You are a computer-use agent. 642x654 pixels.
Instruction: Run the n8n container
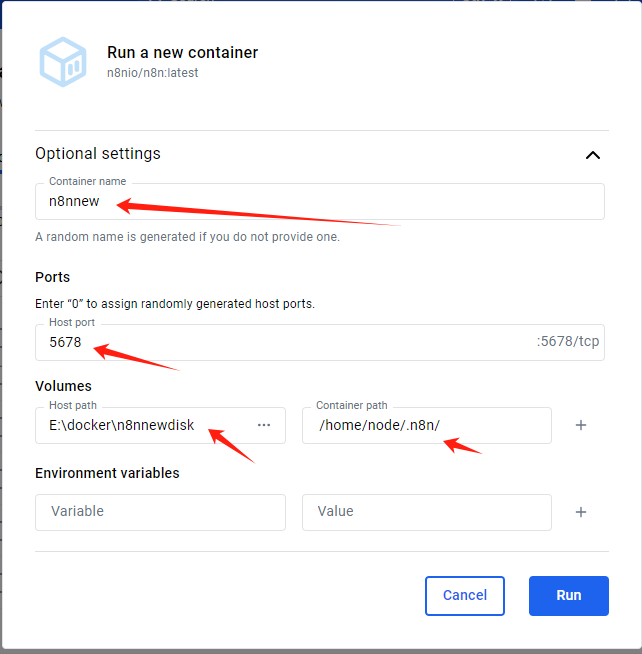[x=569, y=596]
